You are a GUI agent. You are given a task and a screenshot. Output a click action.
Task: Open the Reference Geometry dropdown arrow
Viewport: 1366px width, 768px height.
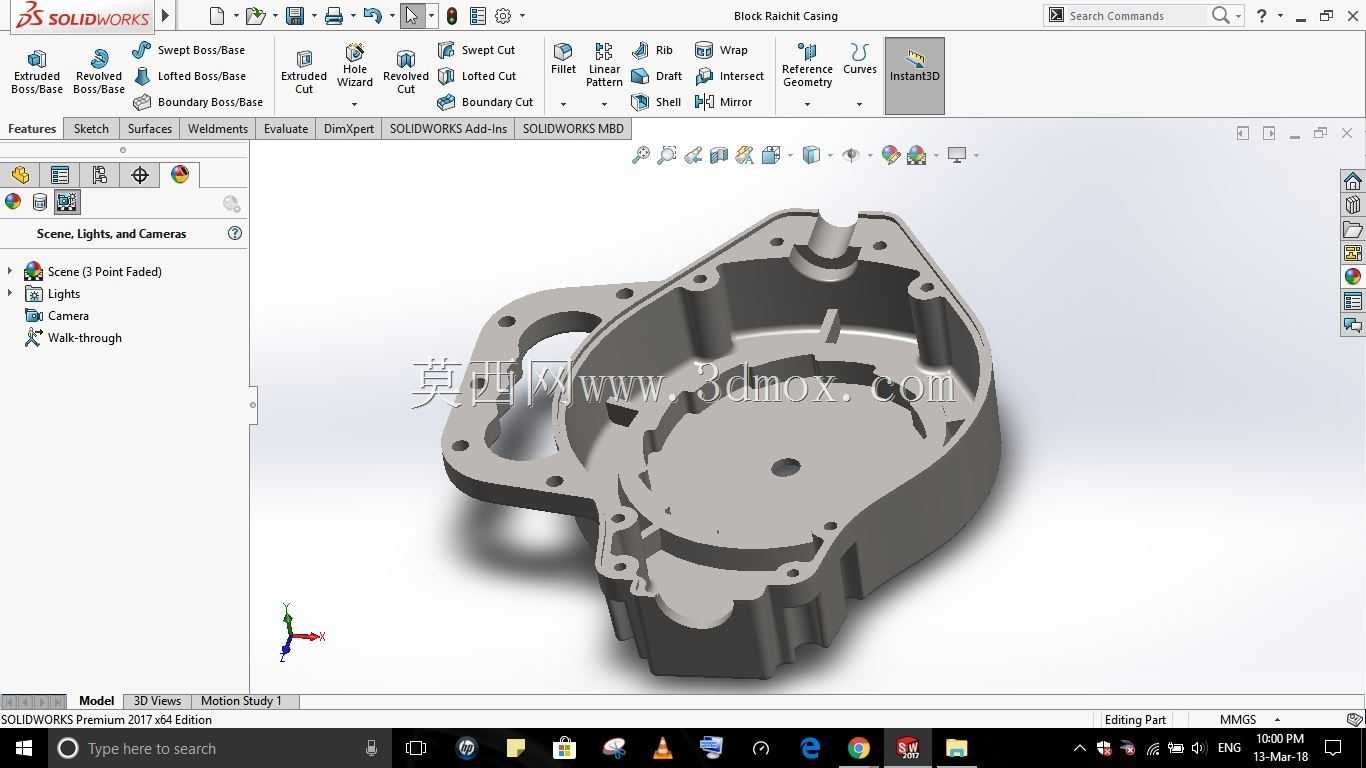pyautogui.click(x=807, y=104)
